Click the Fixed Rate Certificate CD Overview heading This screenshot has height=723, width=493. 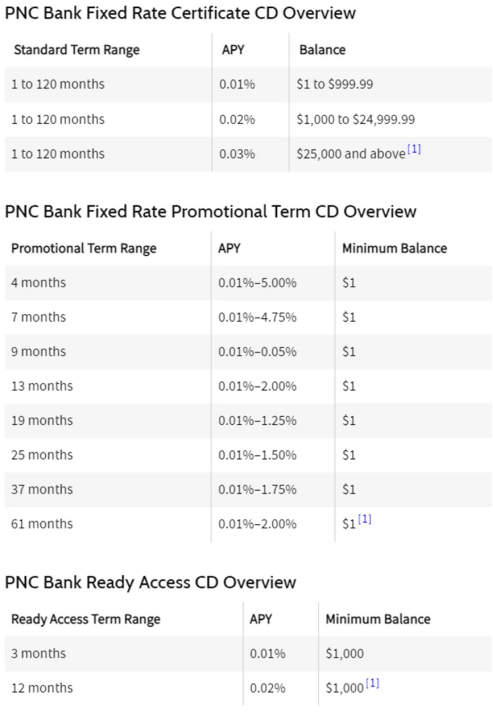tap(180, 13)
